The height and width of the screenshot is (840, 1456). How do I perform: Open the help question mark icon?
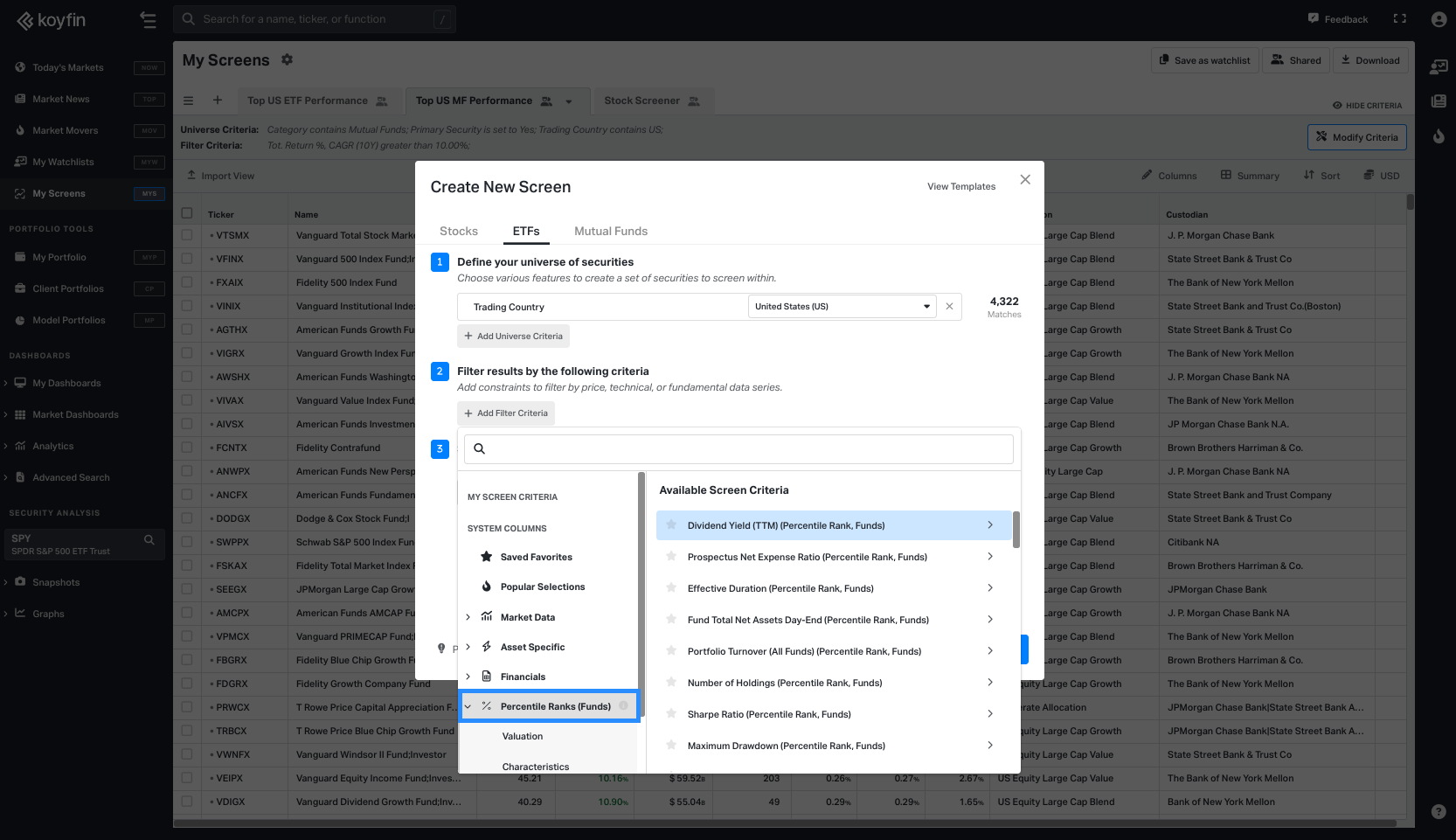coord(1439,811)
